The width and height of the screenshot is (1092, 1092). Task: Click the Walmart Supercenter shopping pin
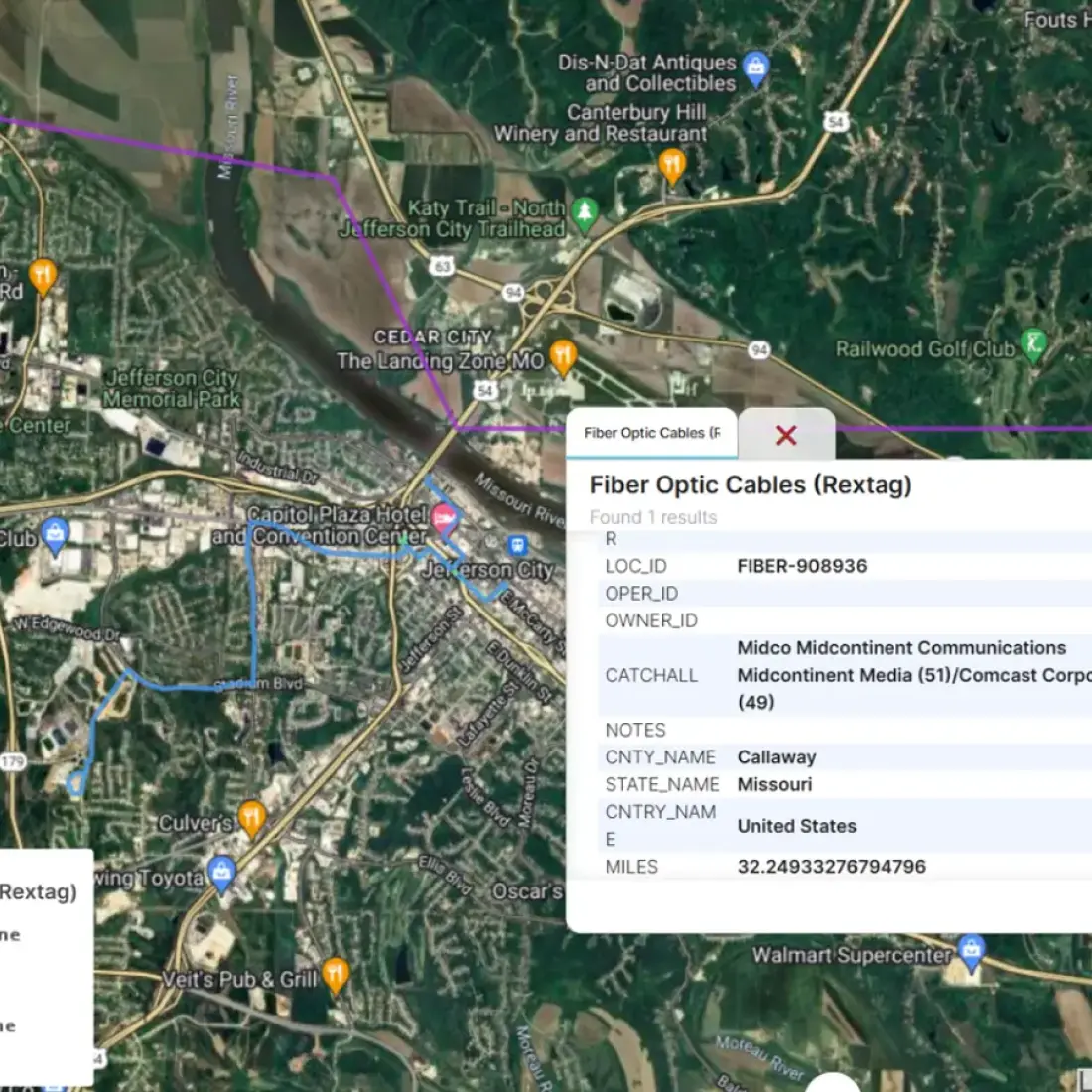[x=970, y=950]
